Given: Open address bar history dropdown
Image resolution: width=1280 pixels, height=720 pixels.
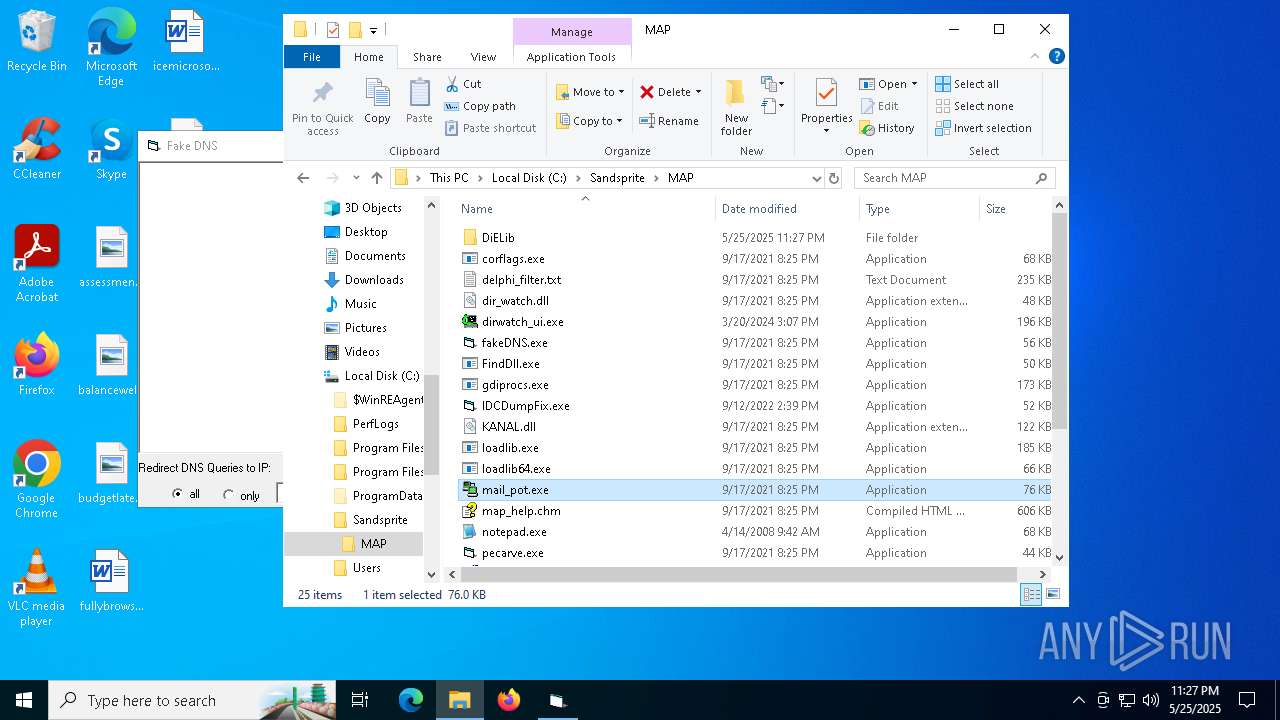Looking at the screenshot, I should click(x=817, y=178).
